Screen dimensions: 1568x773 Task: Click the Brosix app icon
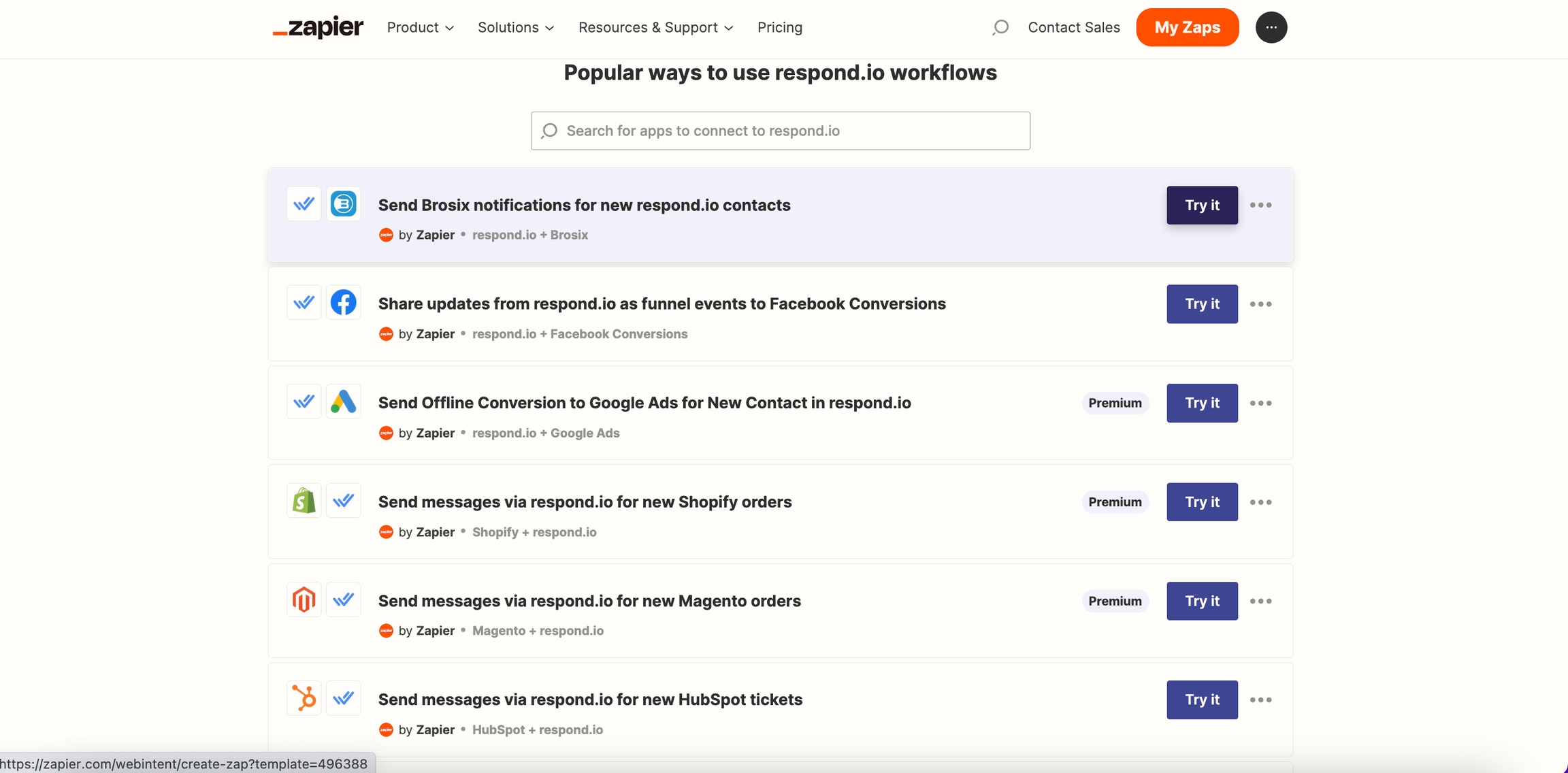[343, 204]
